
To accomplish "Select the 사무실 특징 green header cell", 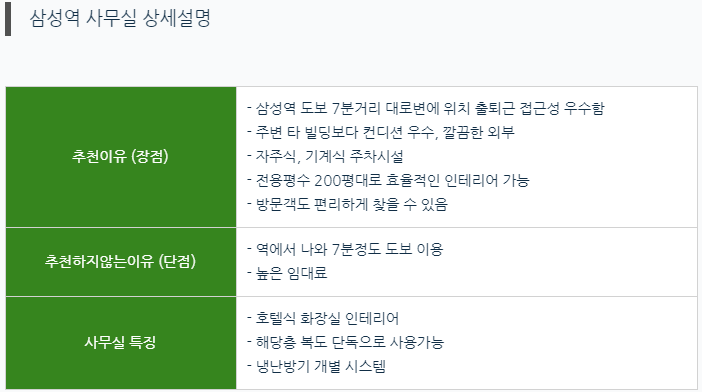I will pos(121,343).
